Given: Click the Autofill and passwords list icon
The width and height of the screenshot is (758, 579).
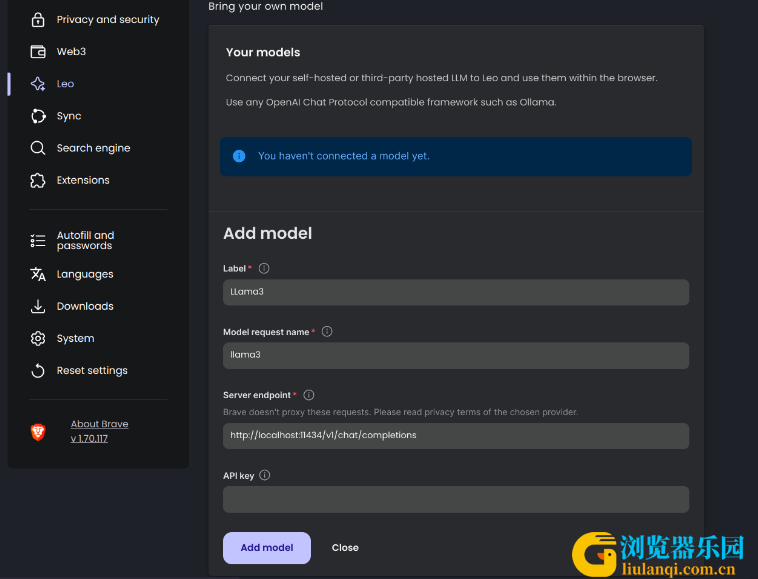Looking at the screenshot, I should 38,241.
